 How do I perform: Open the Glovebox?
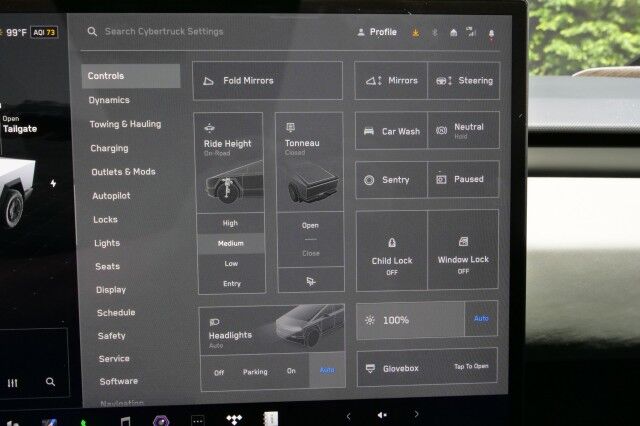click(x=427, y=367)
